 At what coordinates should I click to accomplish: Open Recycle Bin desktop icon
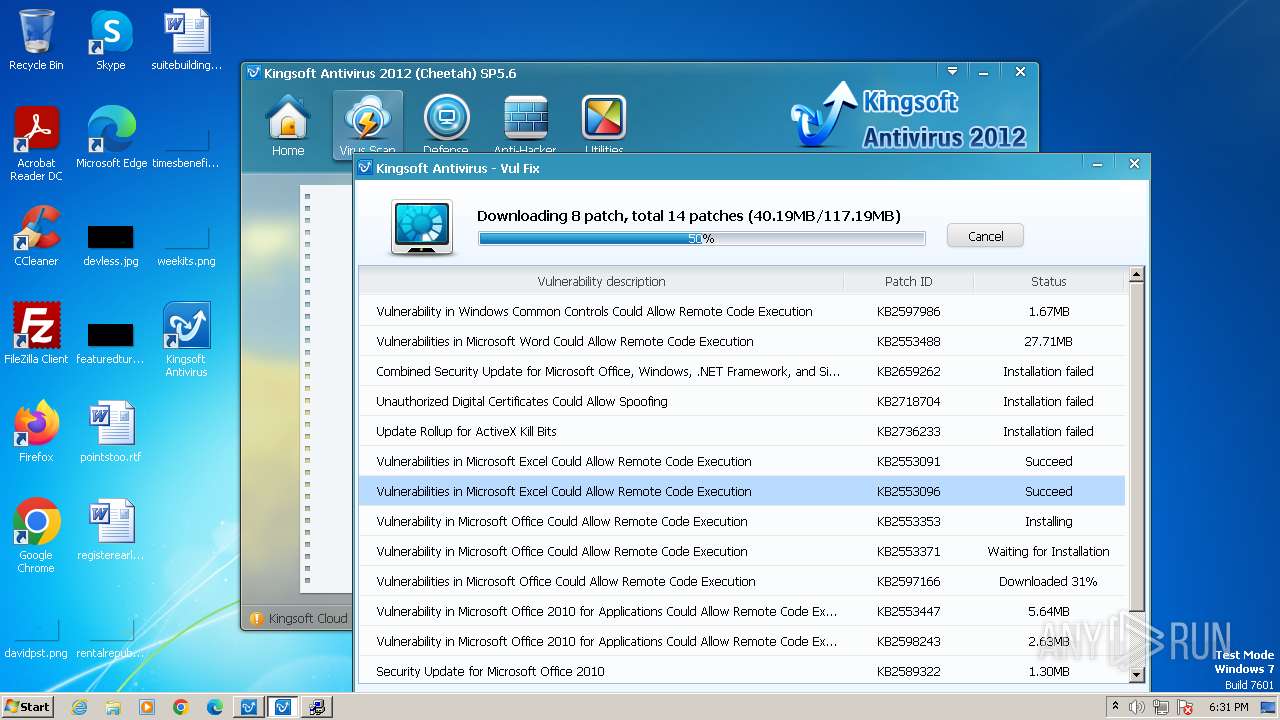36,40
